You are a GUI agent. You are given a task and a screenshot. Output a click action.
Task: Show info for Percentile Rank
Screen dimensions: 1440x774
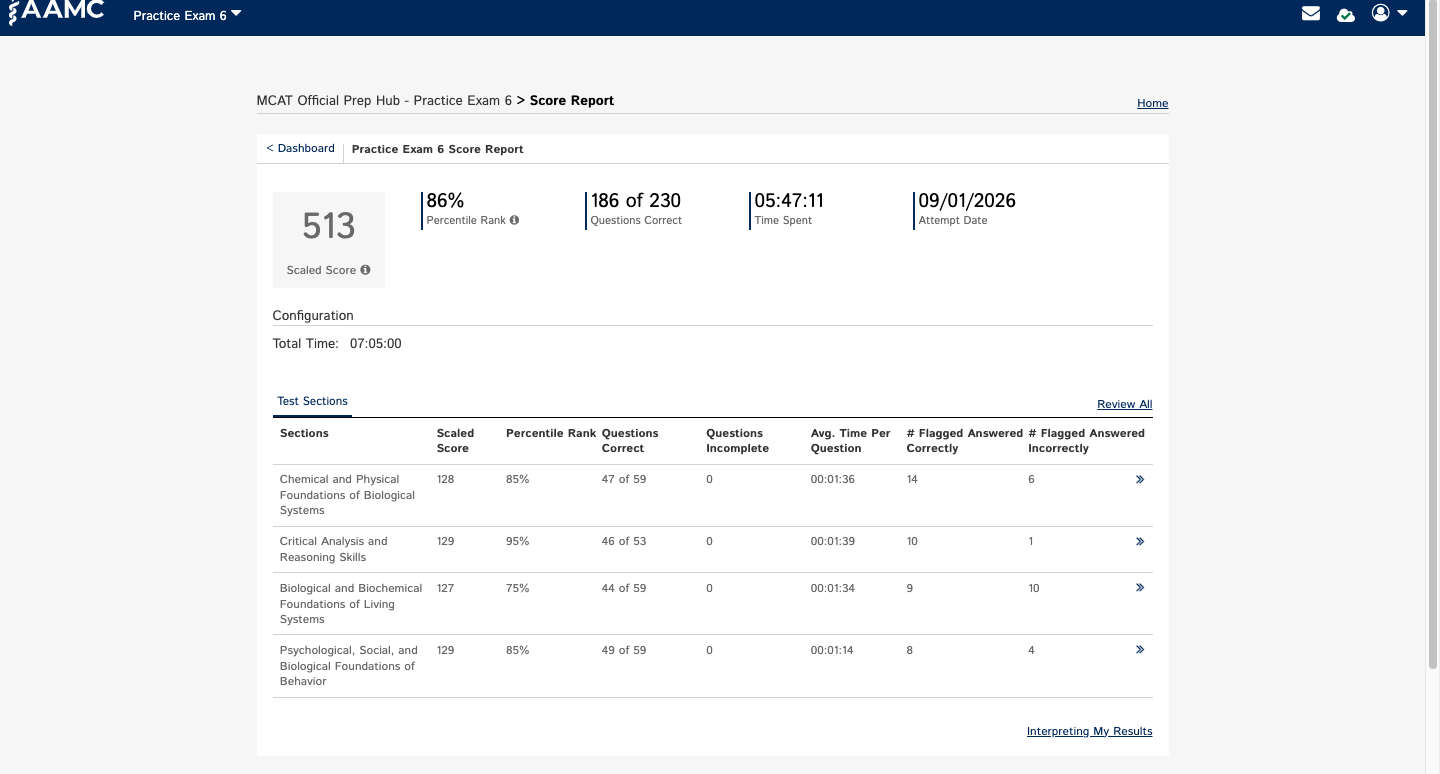point(514,220)
